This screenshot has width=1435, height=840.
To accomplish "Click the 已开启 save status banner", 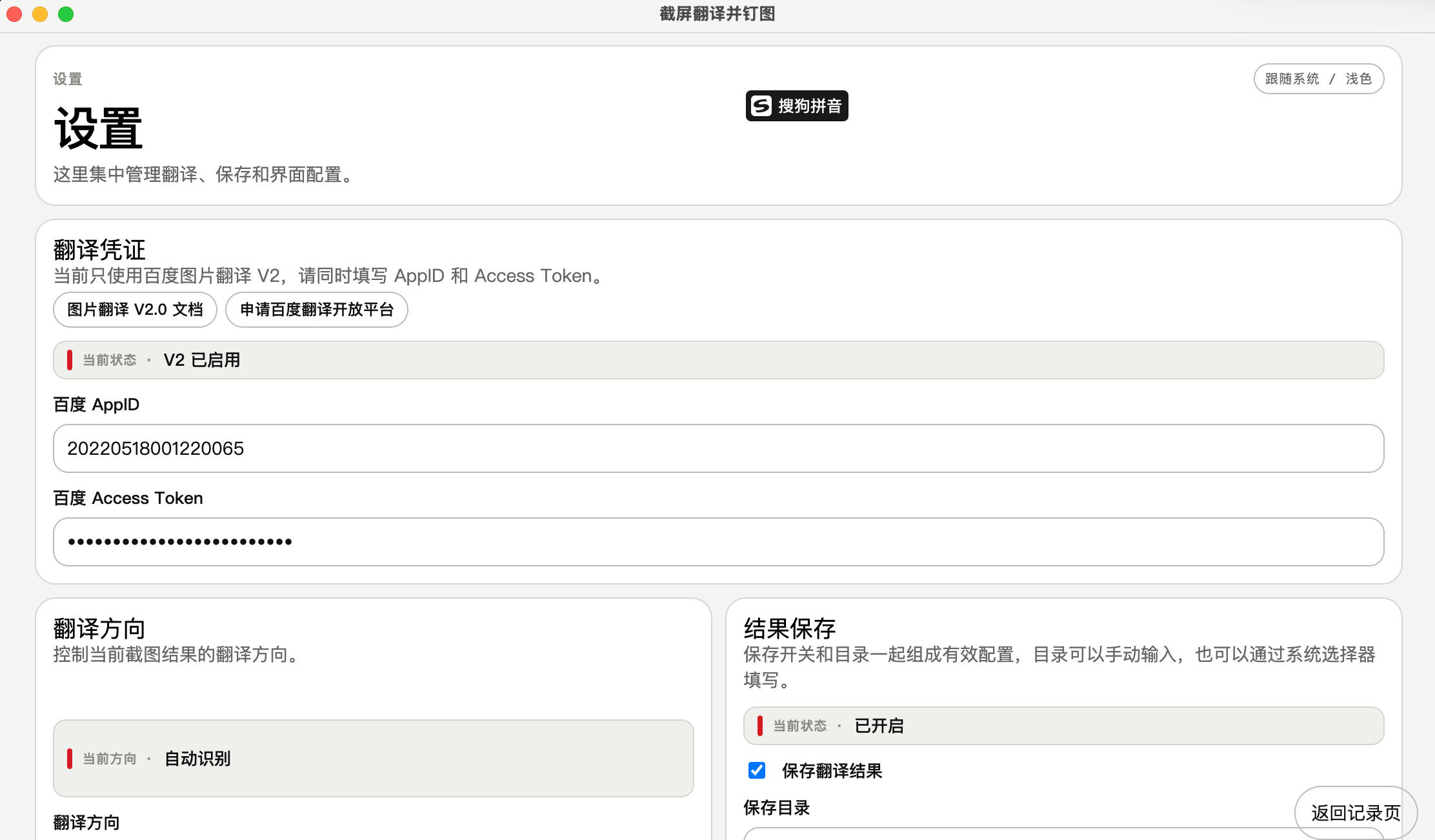I will pyautogui.click(x=1063, y=726).
